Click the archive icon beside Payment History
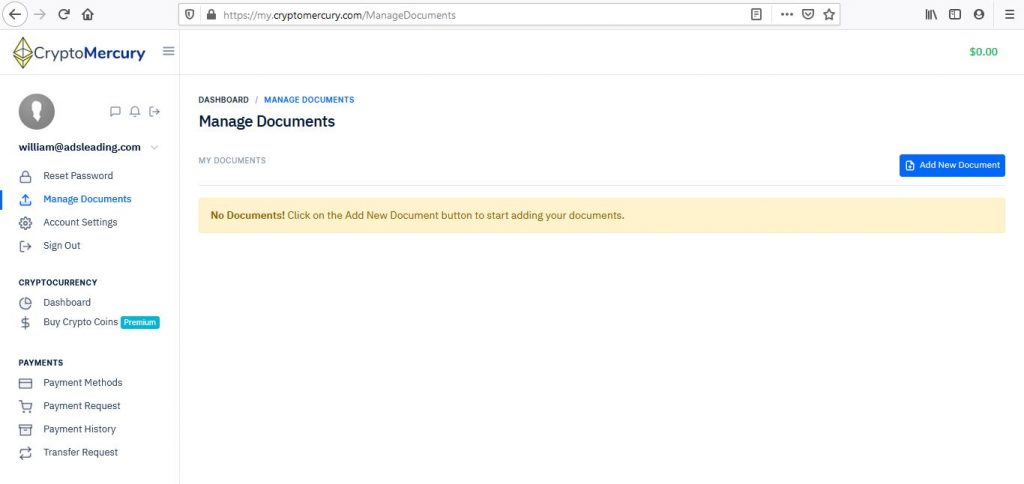The height and width of the screenshot is (484, 1024). pos(25,430)
